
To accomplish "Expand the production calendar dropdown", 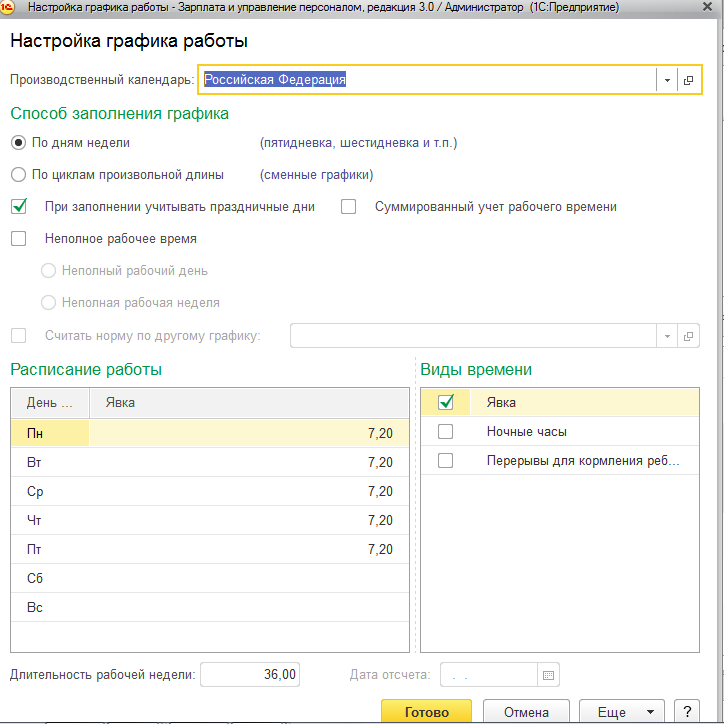I will tap(667, 80).
